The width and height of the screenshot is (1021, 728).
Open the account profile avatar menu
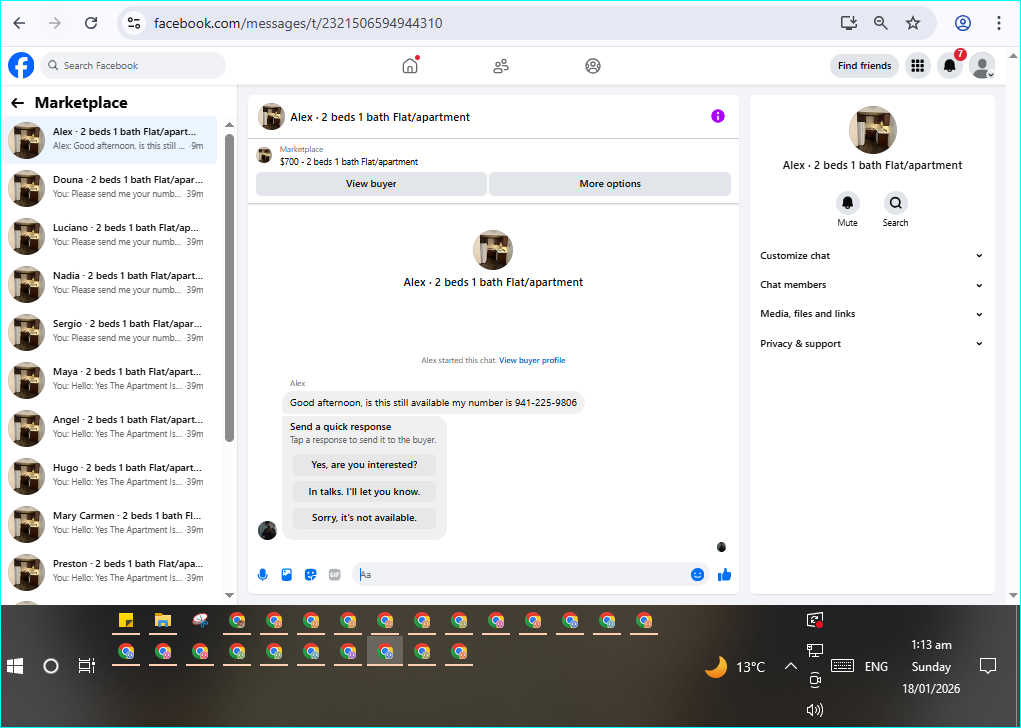click(x=982, y=66)
